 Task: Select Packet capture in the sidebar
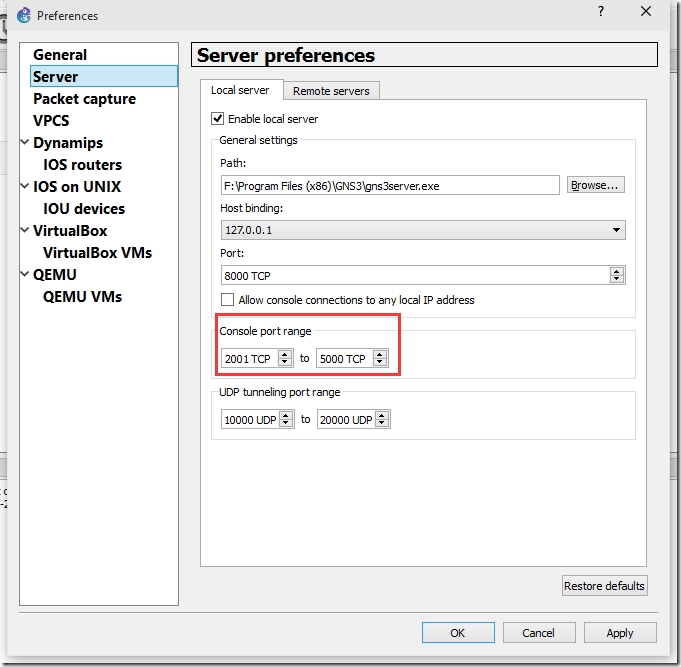pos(85,99)
